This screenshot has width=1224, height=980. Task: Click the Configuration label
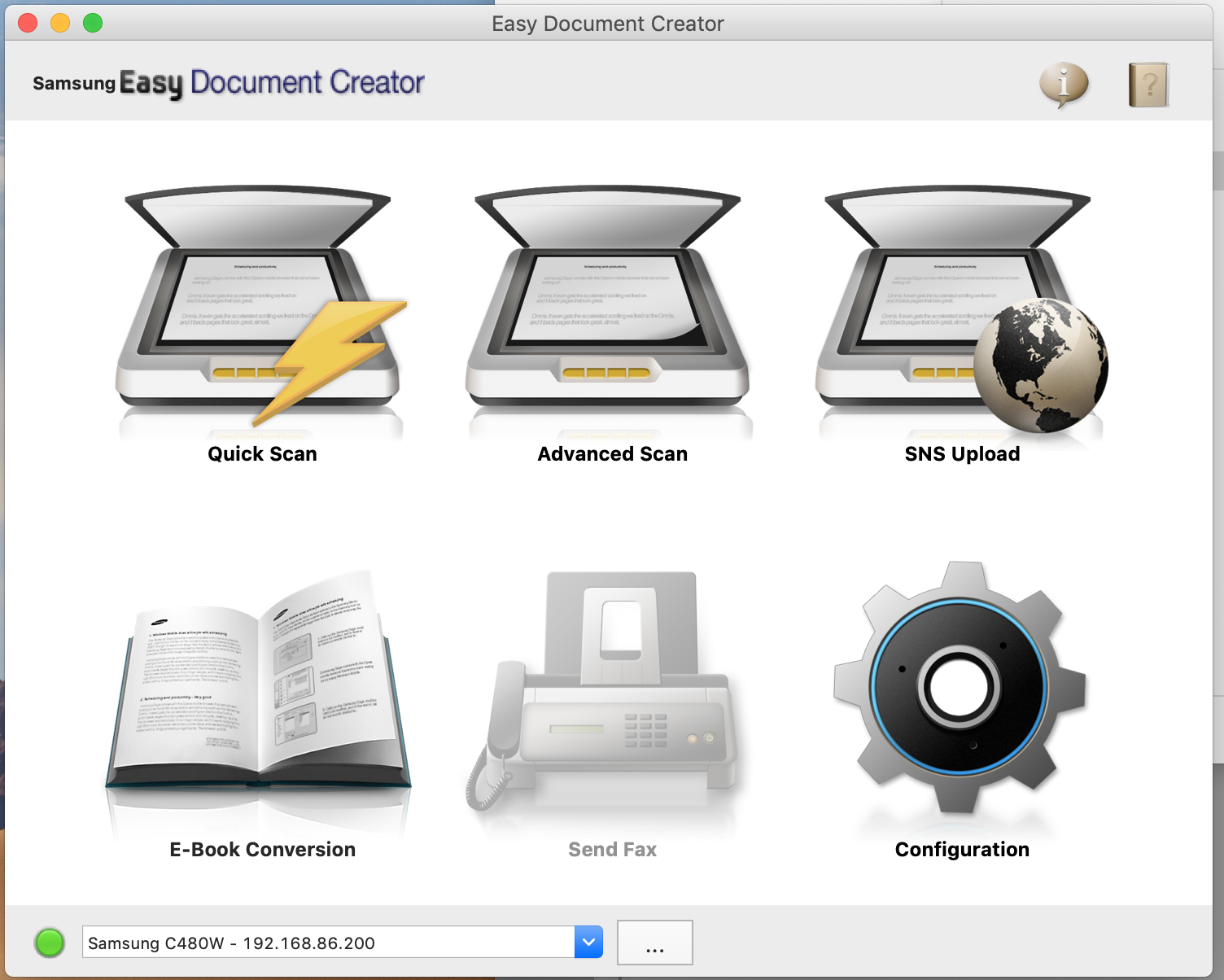tap(962, 850)
